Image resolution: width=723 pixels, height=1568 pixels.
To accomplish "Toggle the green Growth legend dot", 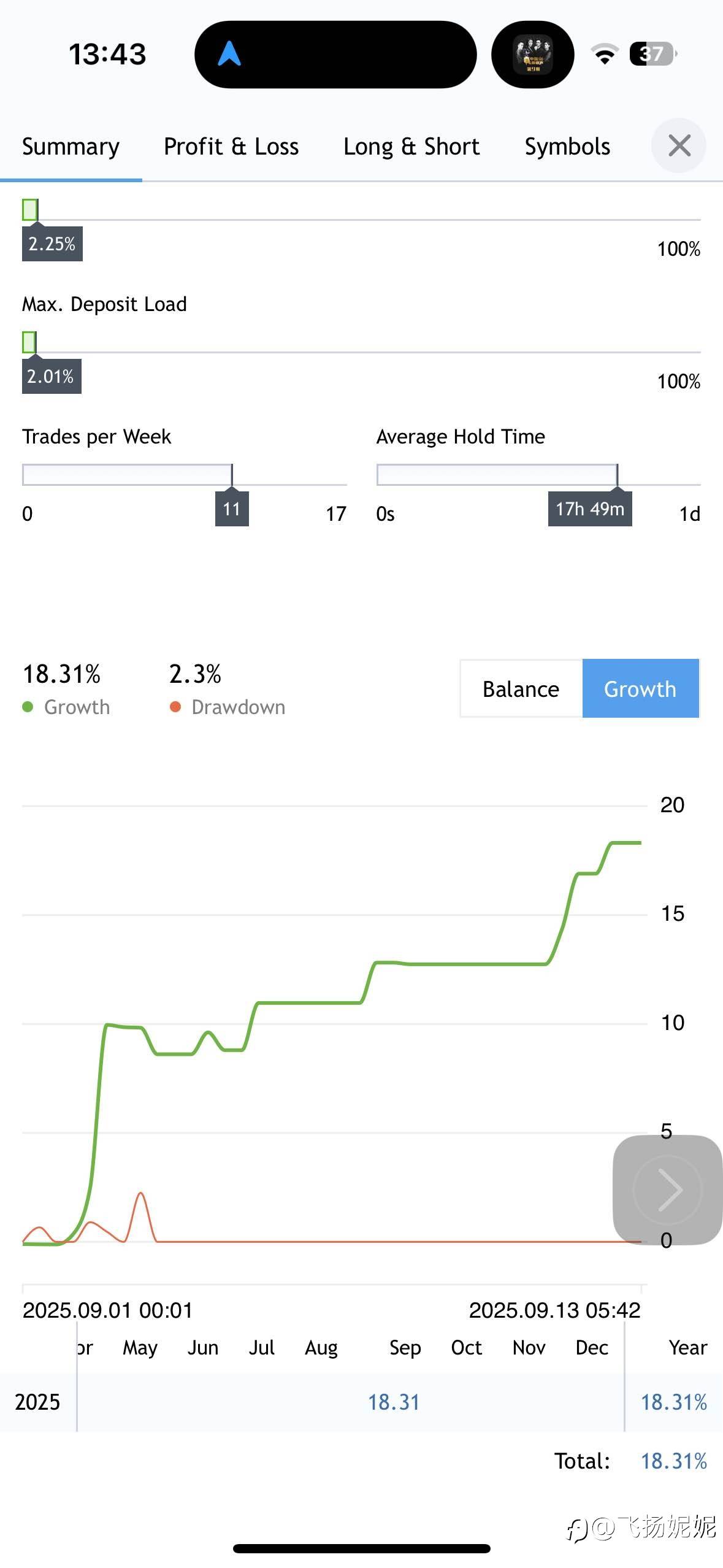I will click(28, 707).
